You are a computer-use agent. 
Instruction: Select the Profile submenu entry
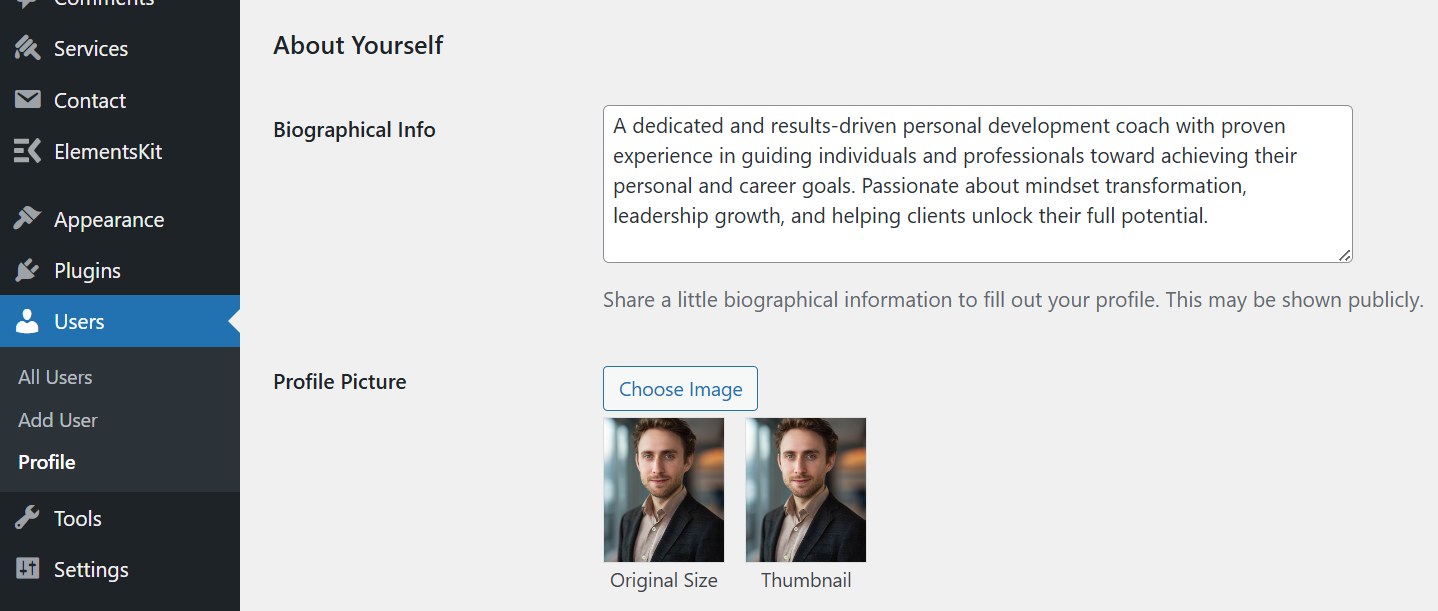46,462
